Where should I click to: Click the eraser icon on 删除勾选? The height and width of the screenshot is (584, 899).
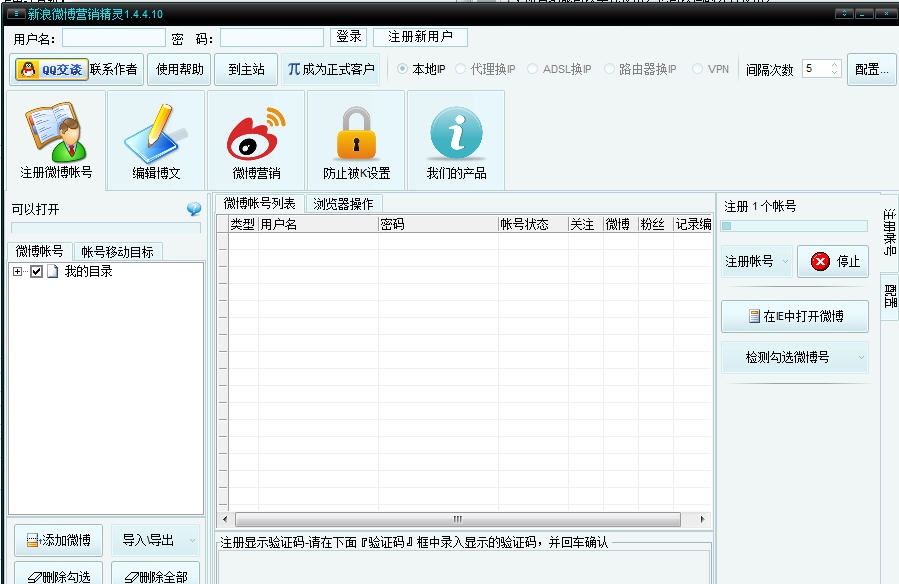tap(34, 577)
